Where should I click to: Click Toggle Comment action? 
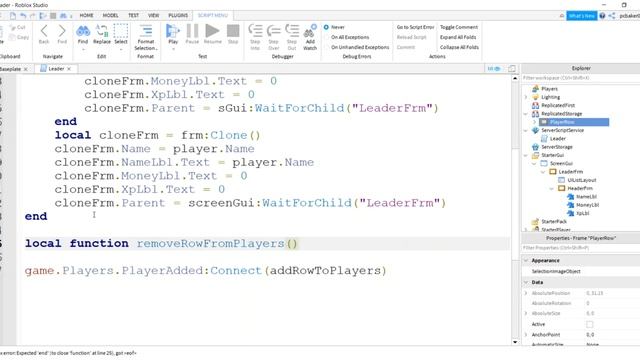459,27
